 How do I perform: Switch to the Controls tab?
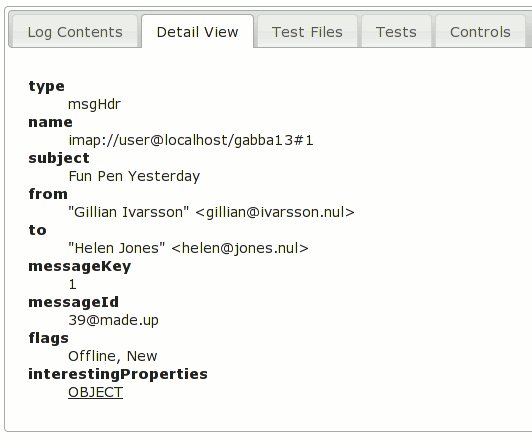point(480,32)
